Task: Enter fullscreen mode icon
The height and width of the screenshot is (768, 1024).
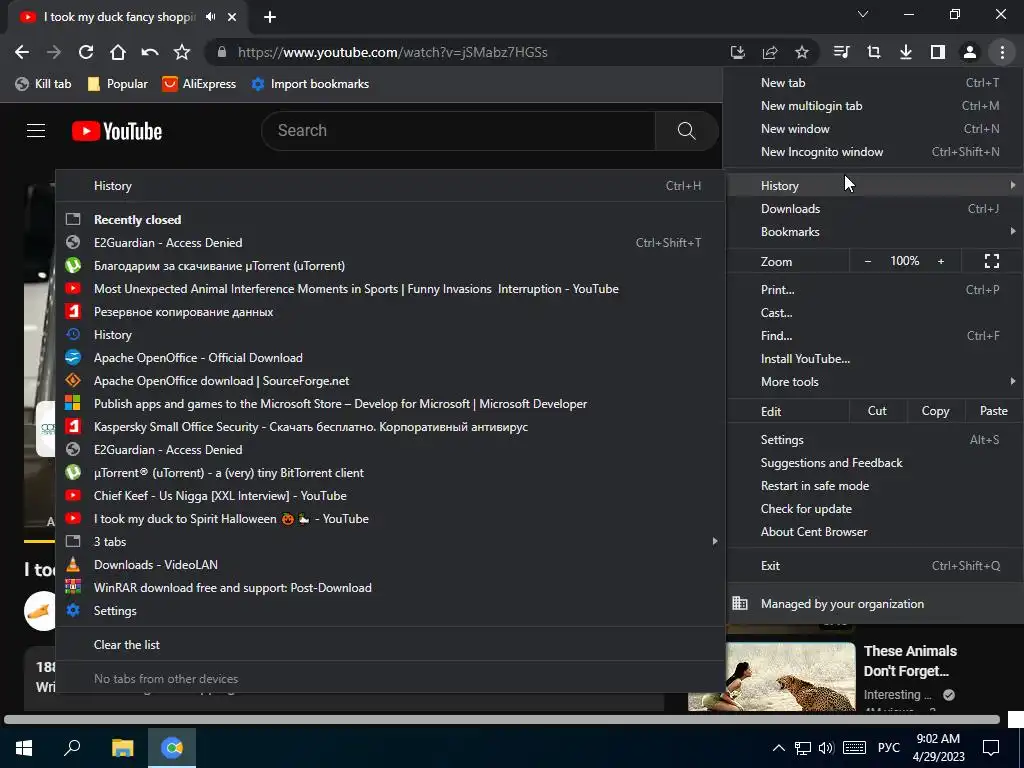Action: point(991,261)
